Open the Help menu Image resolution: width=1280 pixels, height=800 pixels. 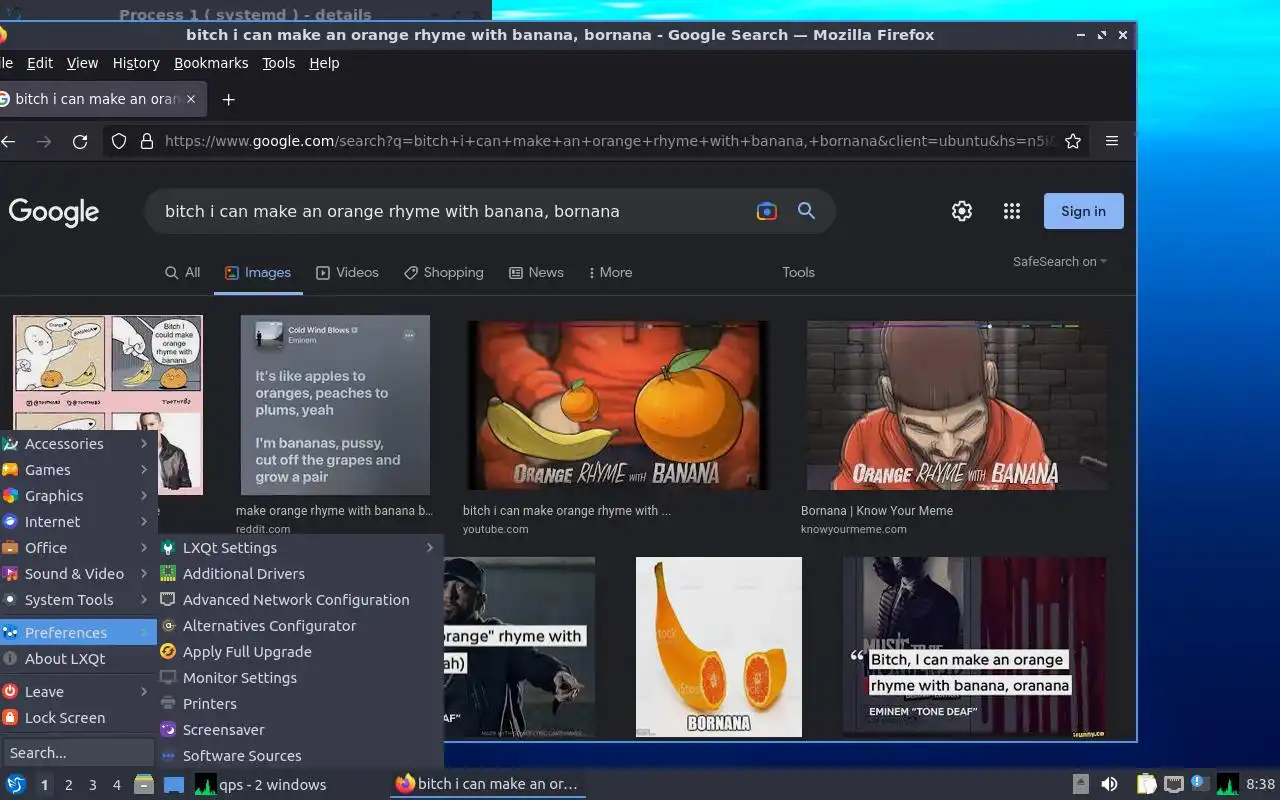pos(324,63)
